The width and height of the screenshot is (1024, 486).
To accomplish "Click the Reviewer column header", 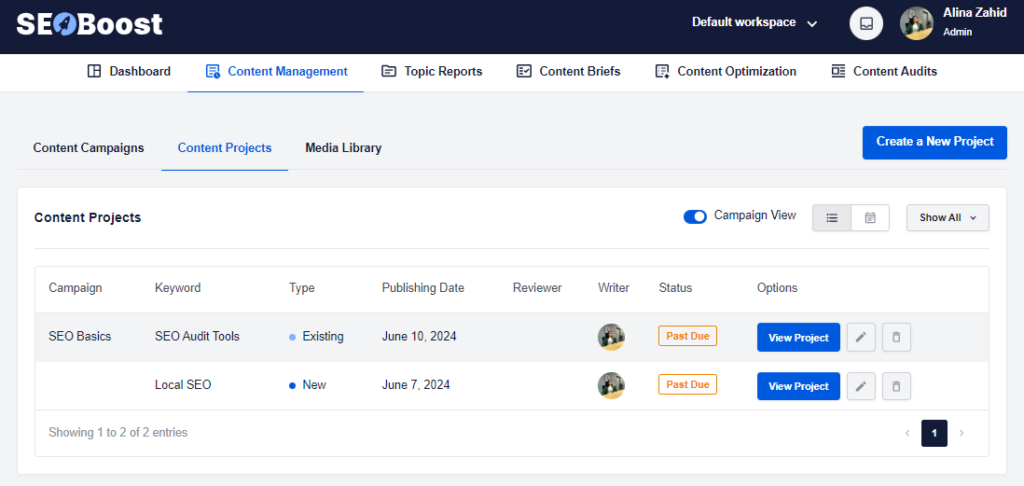I will click(x=537, y=288).
